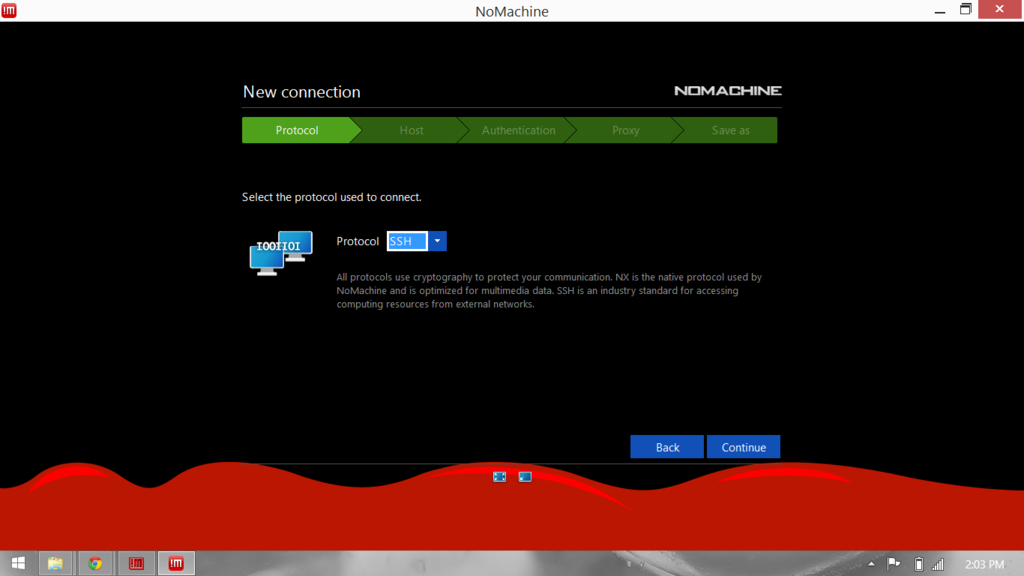This screenshot has width=1024, height=576.
Task: Open the NoMachine title bar app icon
Action: pos(9,10)
